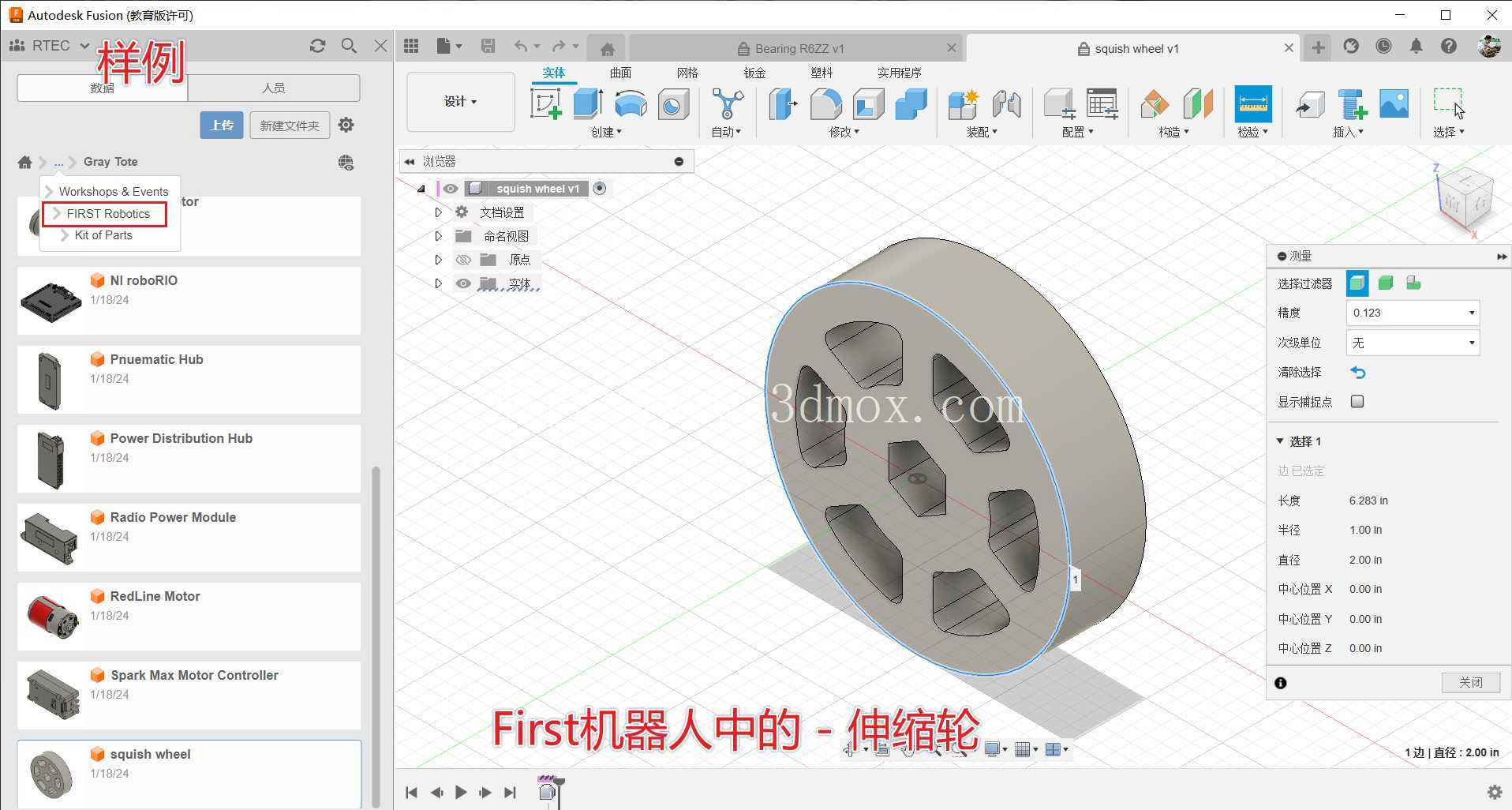Open the job status clock icon
This screenshot has height=810, width=1512.
coord(1383,46)
